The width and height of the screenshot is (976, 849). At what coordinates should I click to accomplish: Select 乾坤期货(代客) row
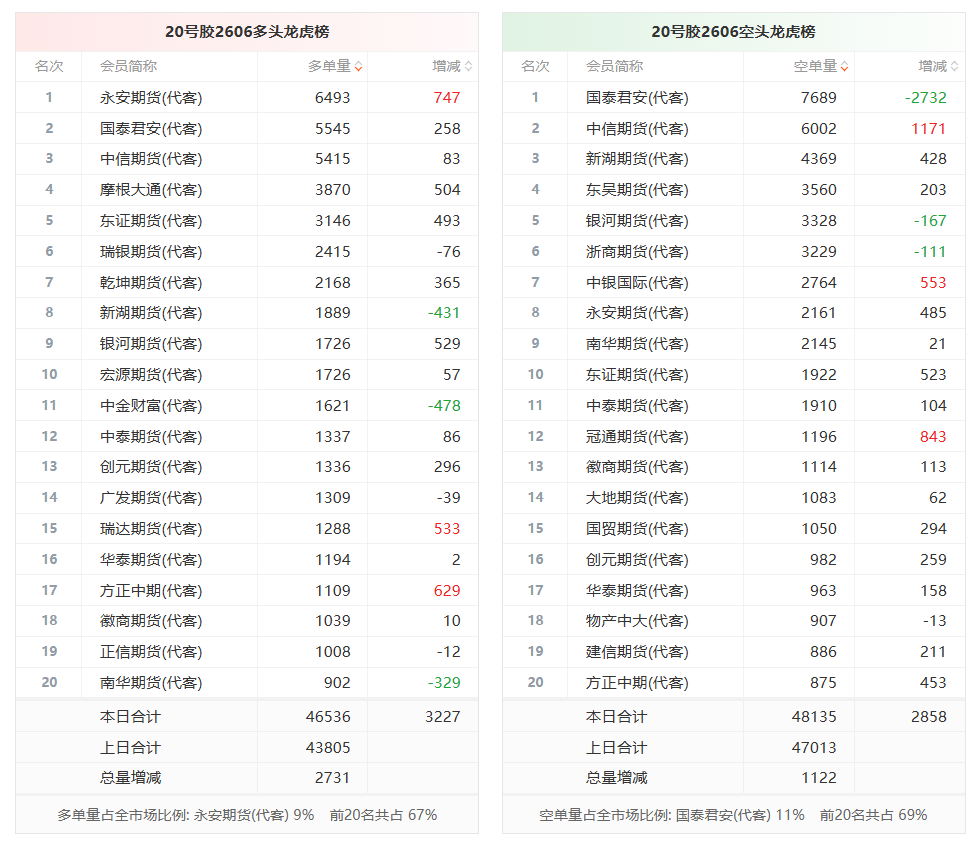pos(247,283)
